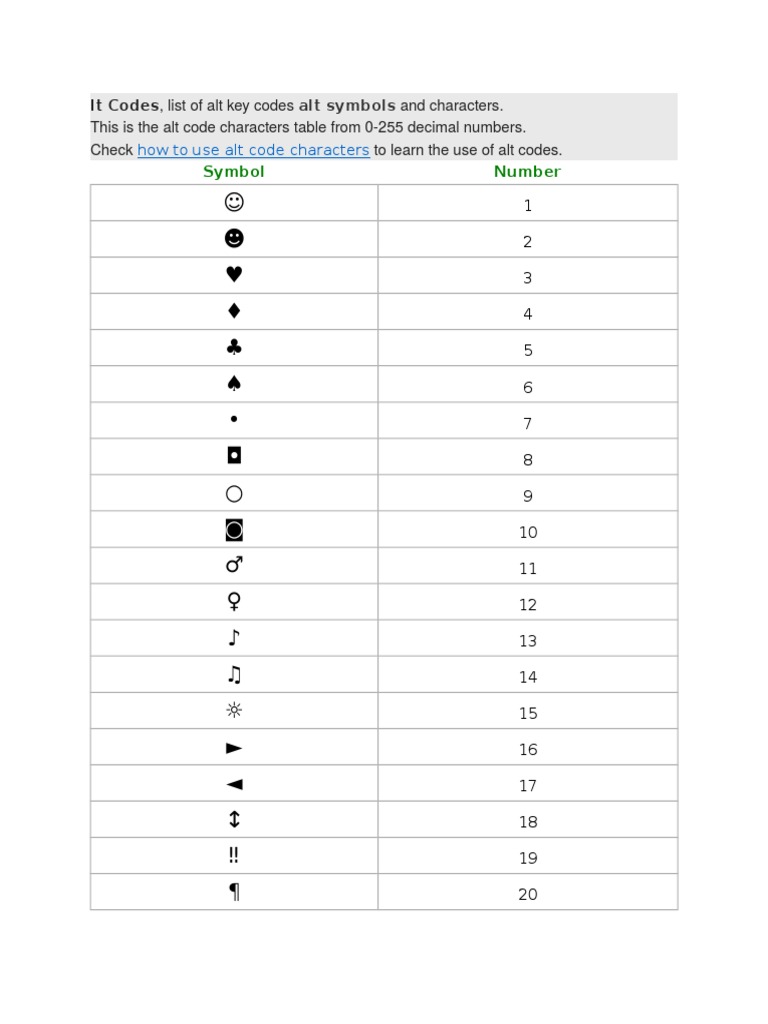
Task: Click the beamed music notes symbol
Action: point(234,675)
